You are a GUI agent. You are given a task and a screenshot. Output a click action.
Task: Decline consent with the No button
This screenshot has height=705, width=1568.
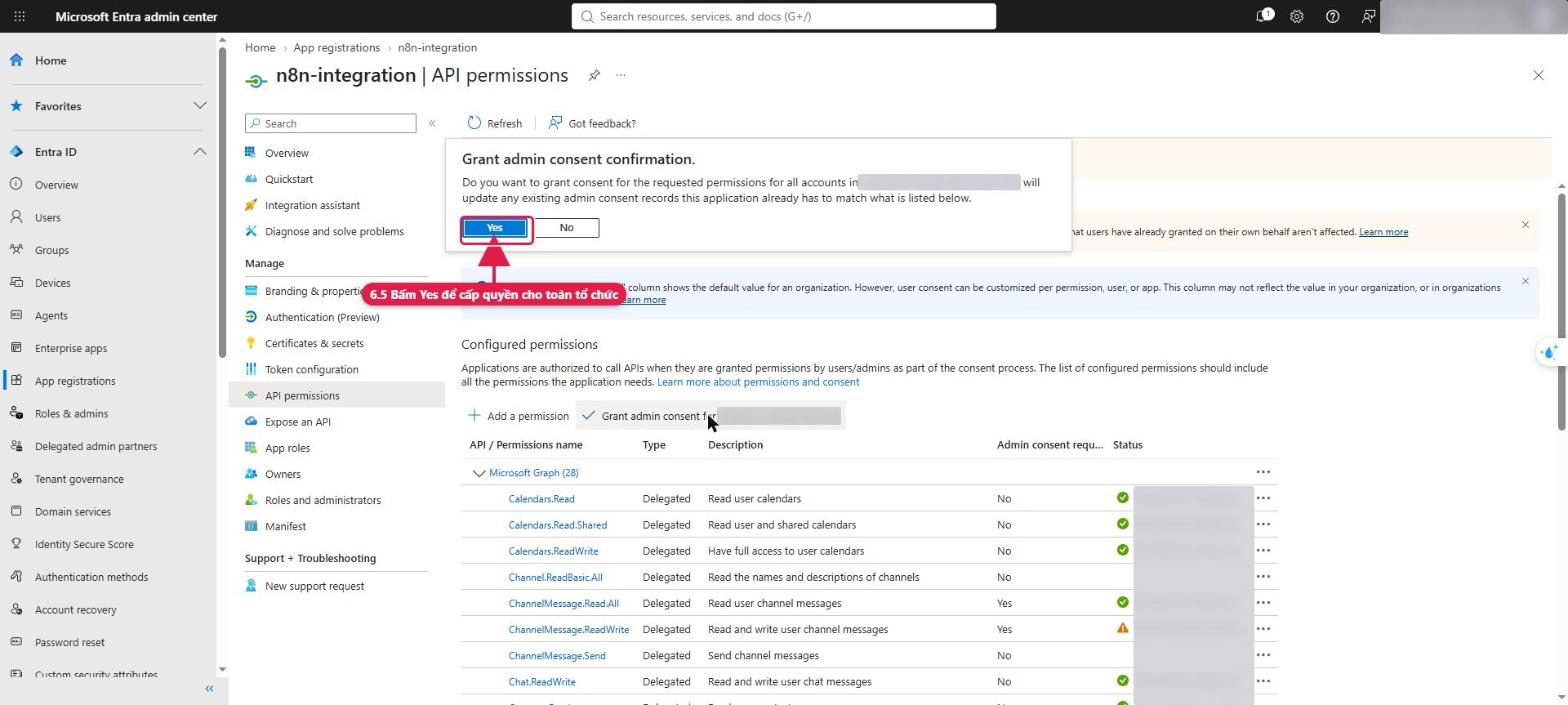[x=566, y=228]
